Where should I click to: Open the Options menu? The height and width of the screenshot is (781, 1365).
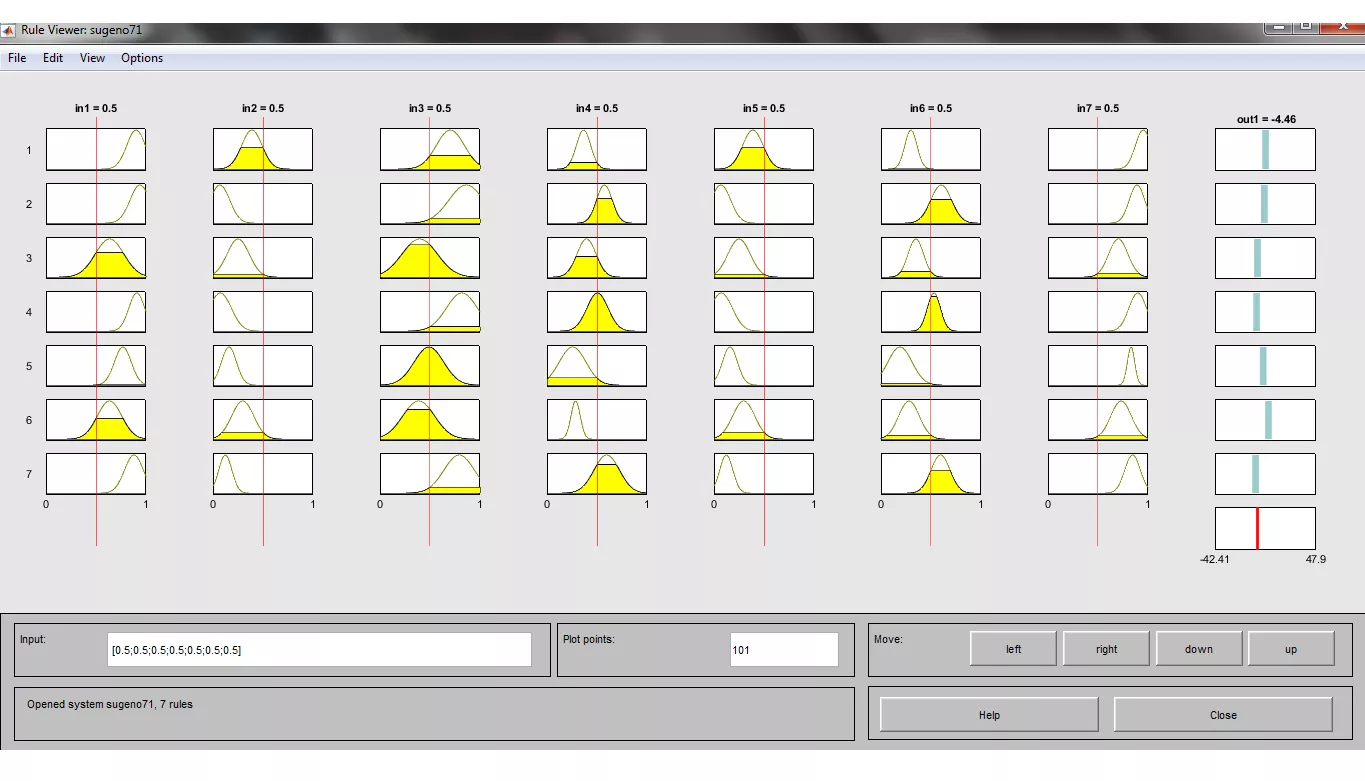142,58
